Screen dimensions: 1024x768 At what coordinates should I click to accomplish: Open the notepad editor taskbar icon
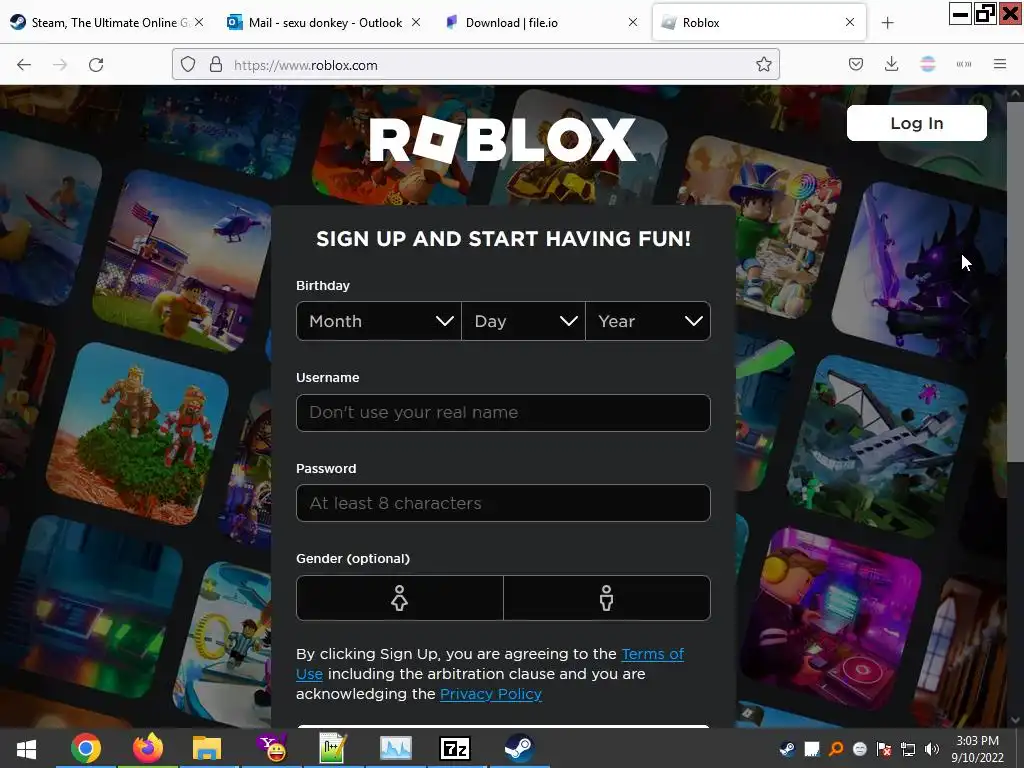pyautogui.click(x=332, y=748)
